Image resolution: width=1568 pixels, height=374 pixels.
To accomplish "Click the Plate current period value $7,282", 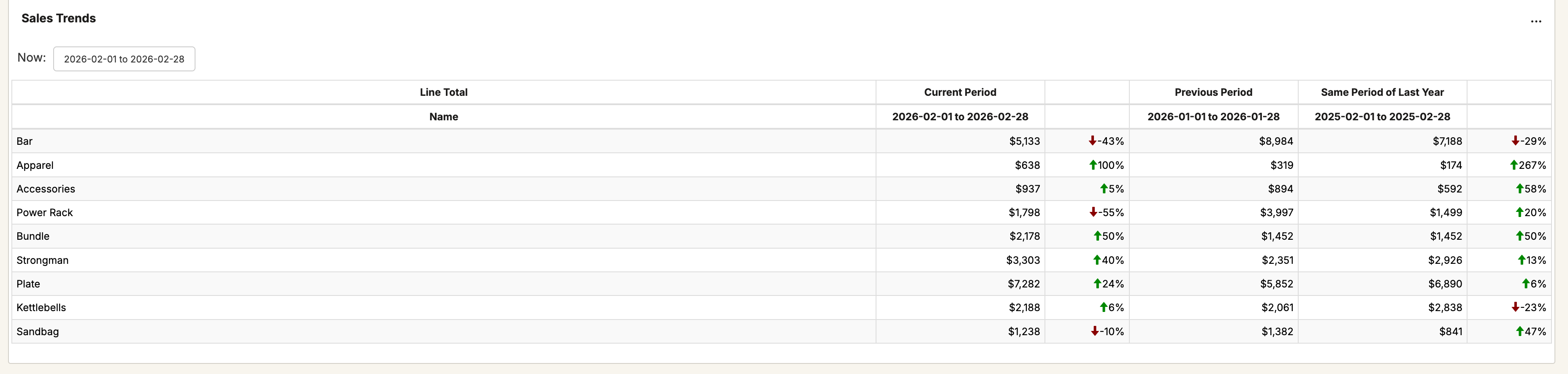I will point(1024,284).
